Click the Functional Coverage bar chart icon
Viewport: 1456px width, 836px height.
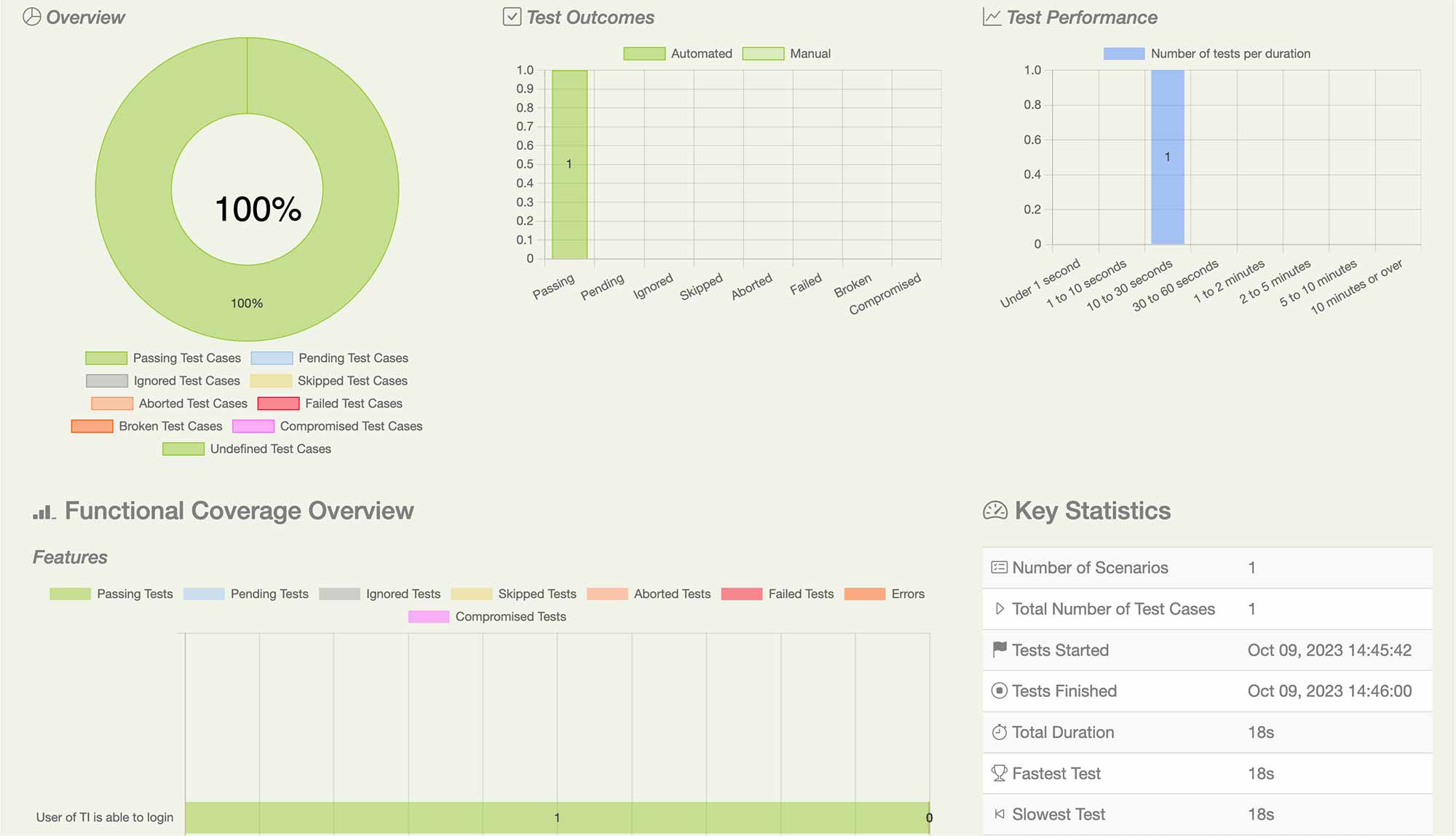[x=44, y=512]
